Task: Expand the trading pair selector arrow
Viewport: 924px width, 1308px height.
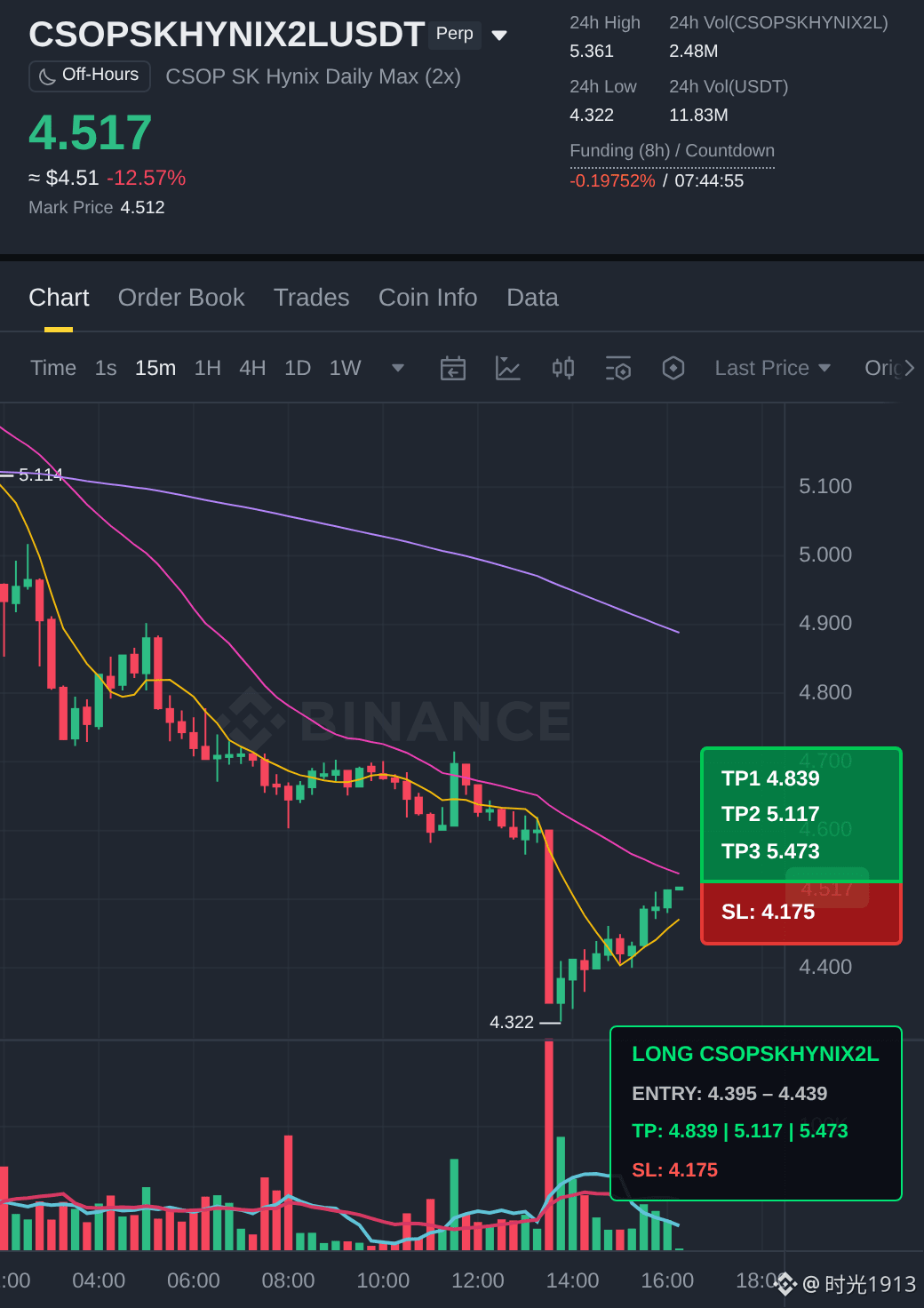Action: pyautogui.click(x=499, y=36)
